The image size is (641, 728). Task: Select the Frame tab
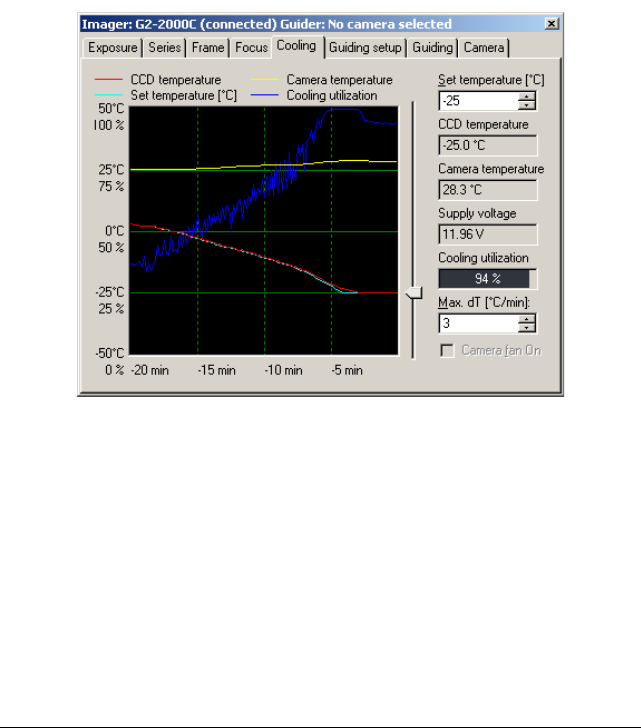pos(207,48)
